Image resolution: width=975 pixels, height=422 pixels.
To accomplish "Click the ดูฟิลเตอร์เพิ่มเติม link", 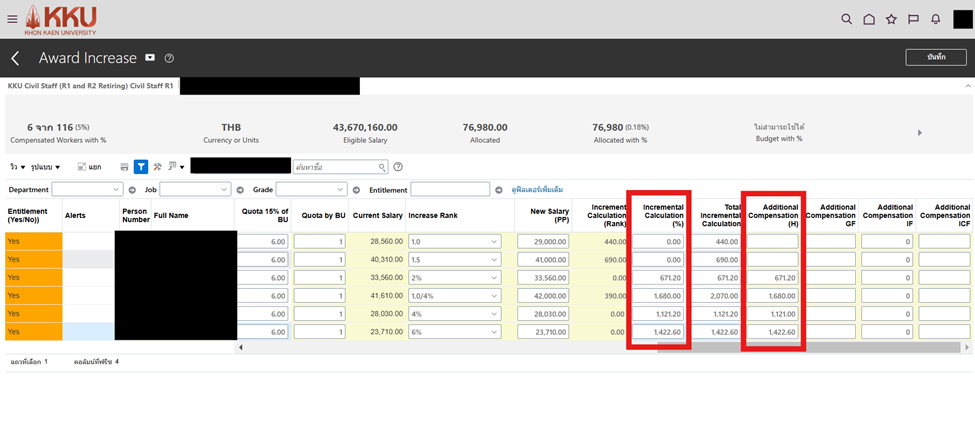I will coord(537,189).
